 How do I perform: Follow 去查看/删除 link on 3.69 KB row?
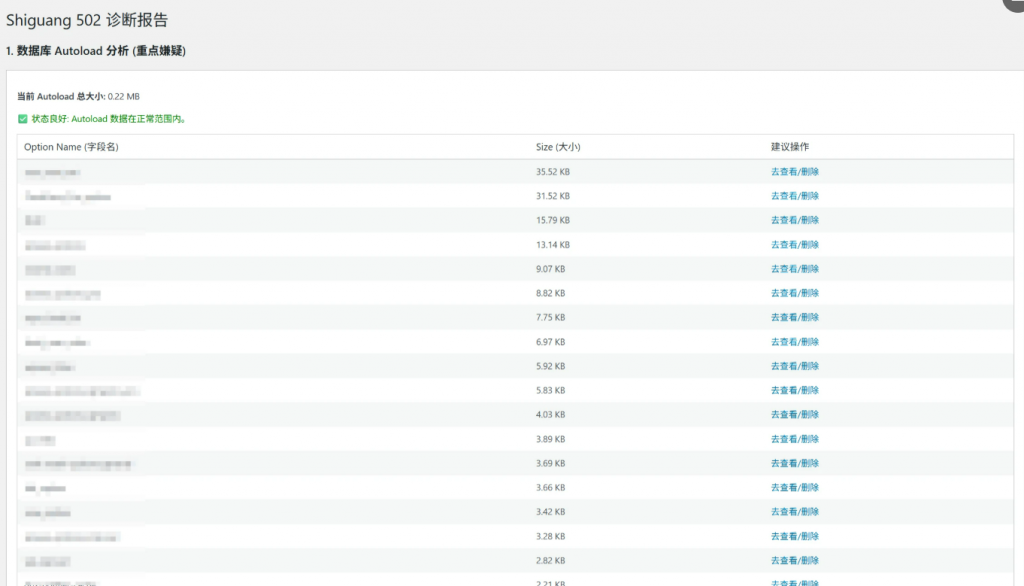pos(794,463)
